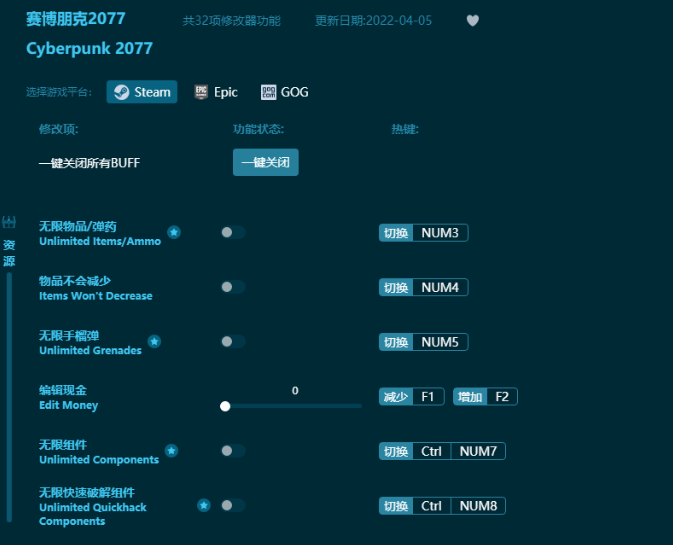Open the 资源 sidebar category
Screen dimensions: 673x545
pyautogui.click(x=9, y=253)
